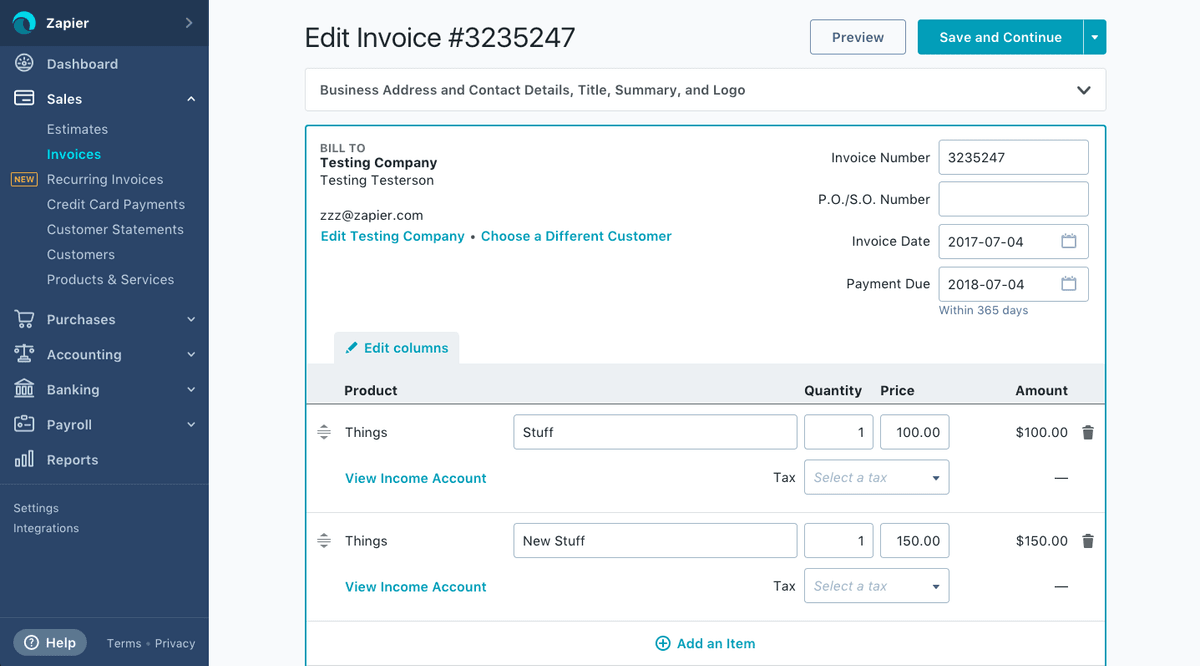This screenshot has height=666, width=1200.
Task: Click the NEW badge beside Recurring Invoices
Action: 24,179
